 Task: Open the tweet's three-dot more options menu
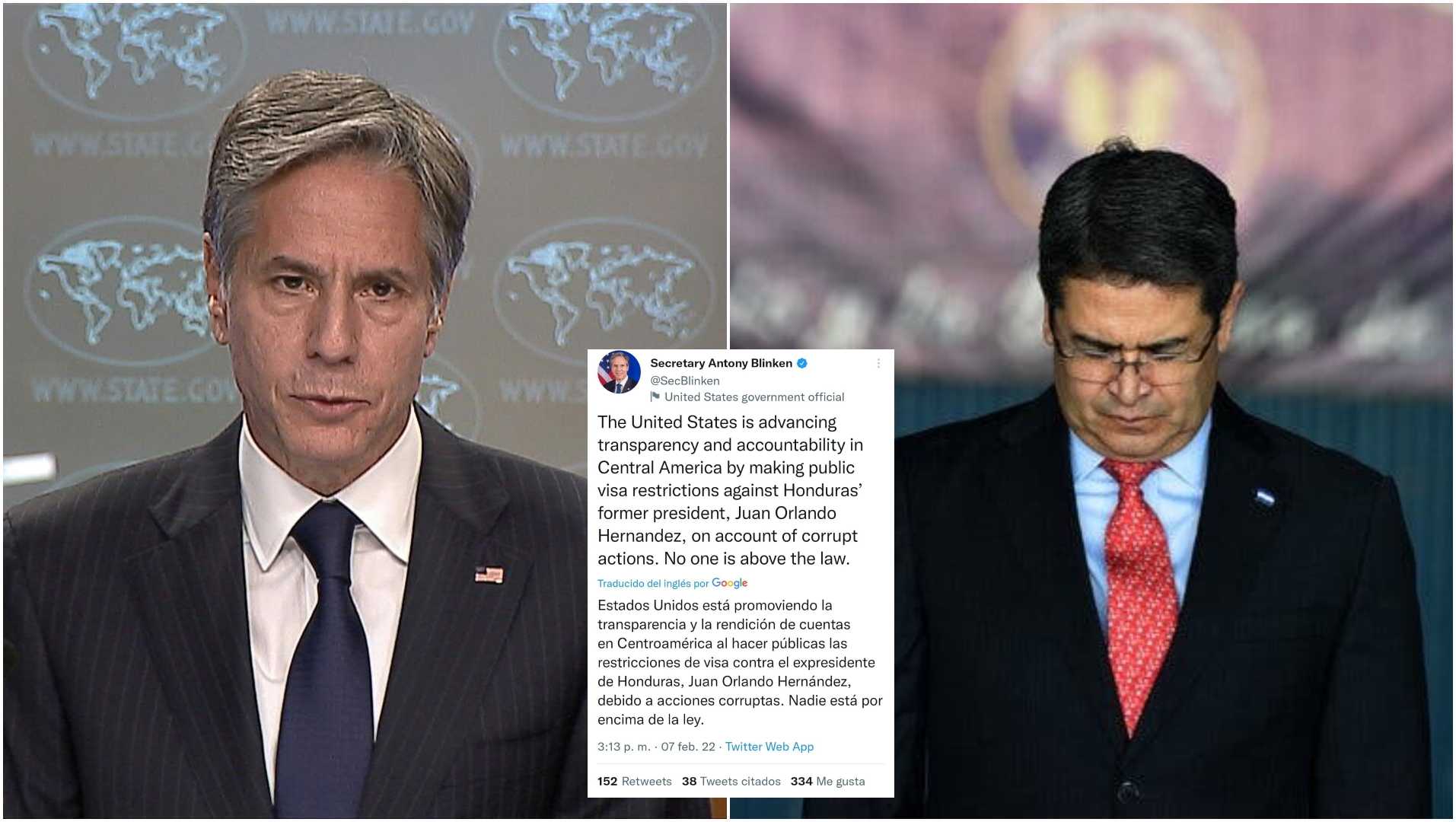(878, 364)
